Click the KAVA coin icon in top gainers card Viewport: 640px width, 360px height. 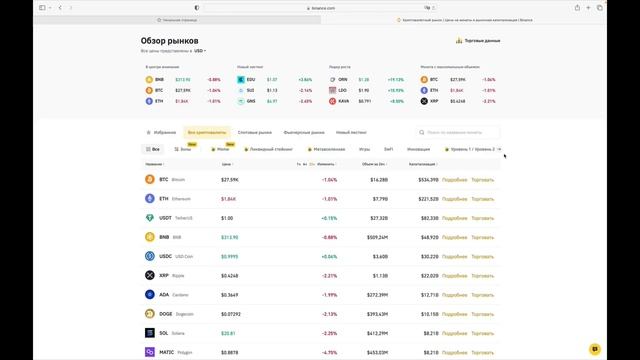pyautogui.click(x=332, y=101)
